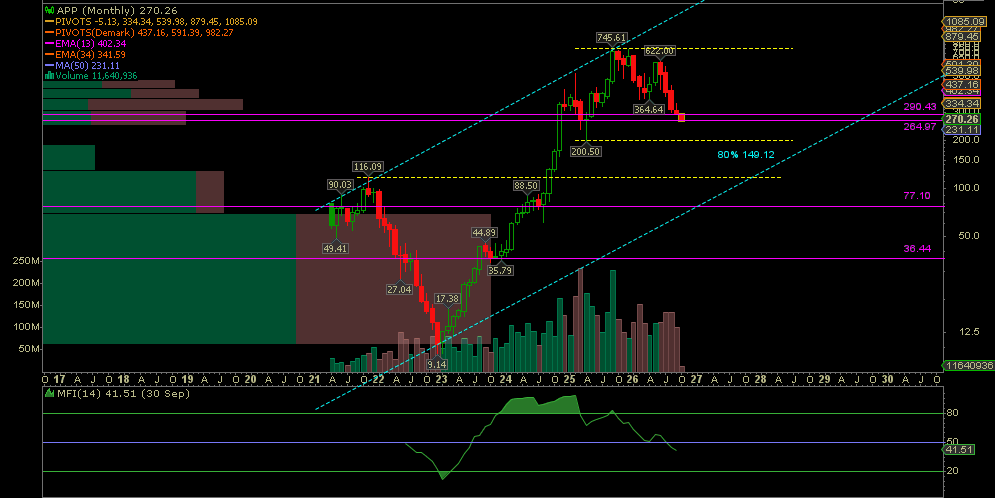Click the 1085.09 pivot tag on price axis
Screen dimensions: 995x498
(x=965, y=22)
